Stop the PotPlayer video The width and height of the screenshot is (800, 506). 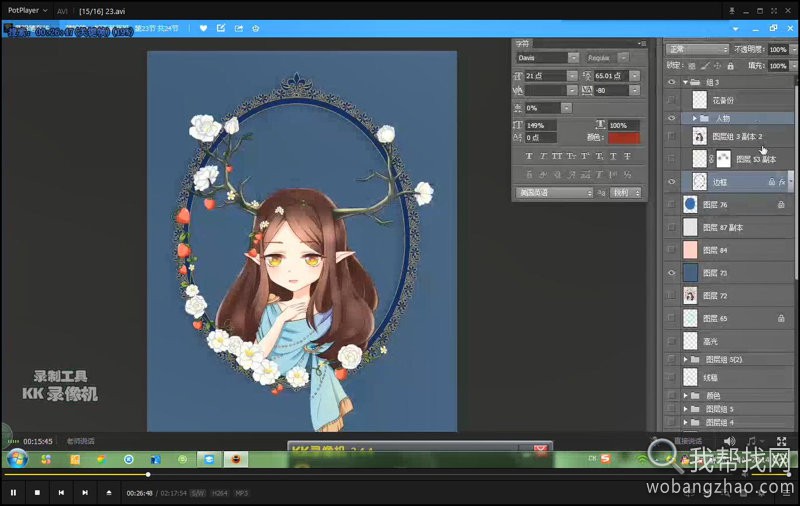coord(37,493)
